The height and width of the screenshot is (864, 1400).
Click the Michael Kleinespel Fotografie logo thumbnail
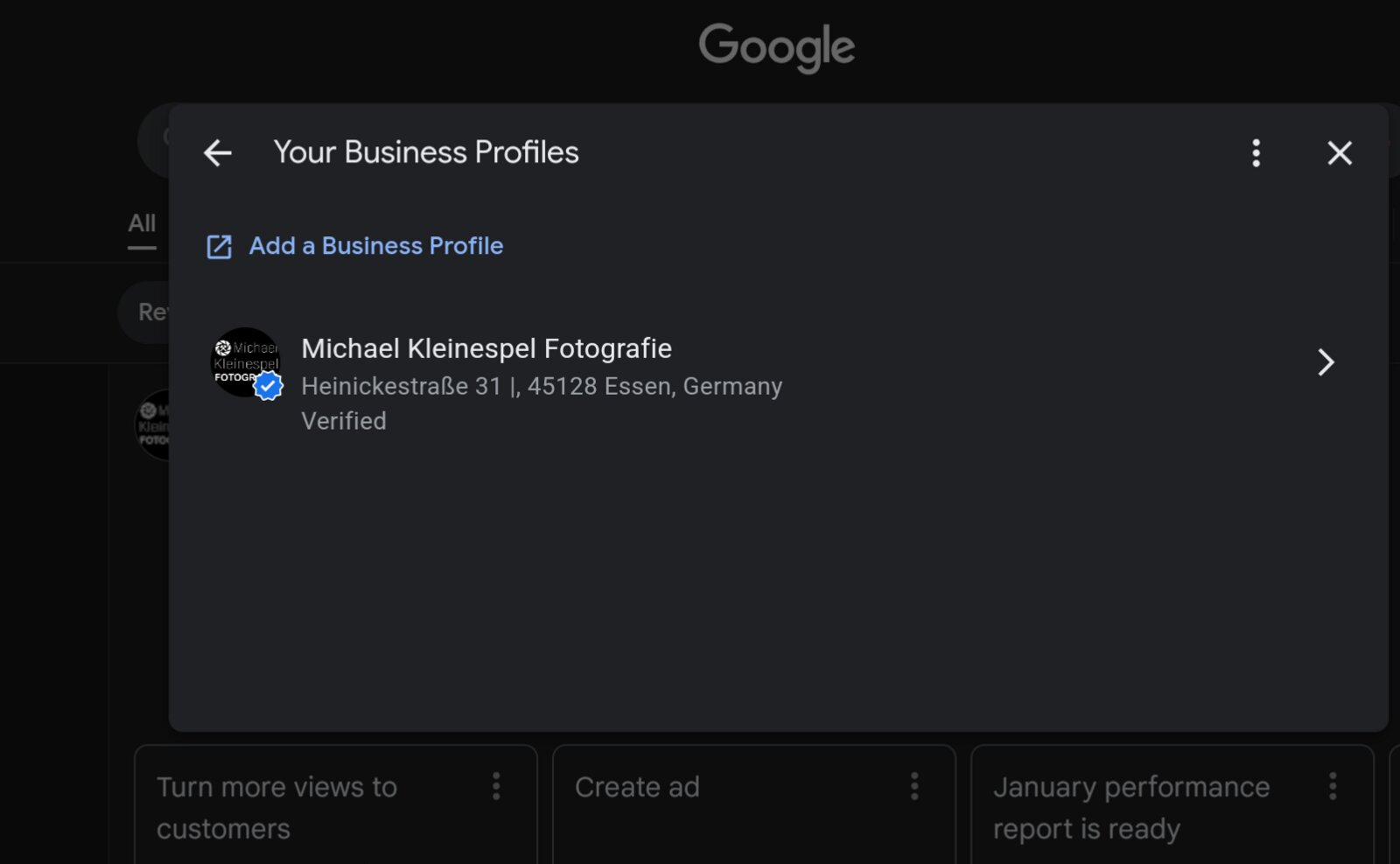[x=246, y=362]
